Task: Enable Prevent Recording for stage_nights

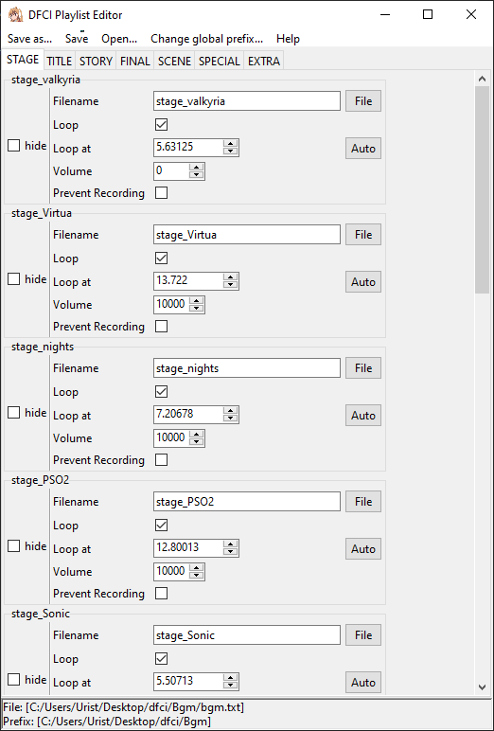Action: tap(161, 460)
